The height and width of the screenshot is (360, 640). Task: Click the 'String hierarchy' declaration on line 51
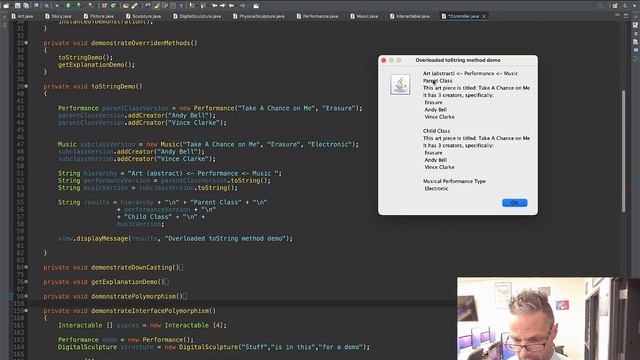click(170, 173)
